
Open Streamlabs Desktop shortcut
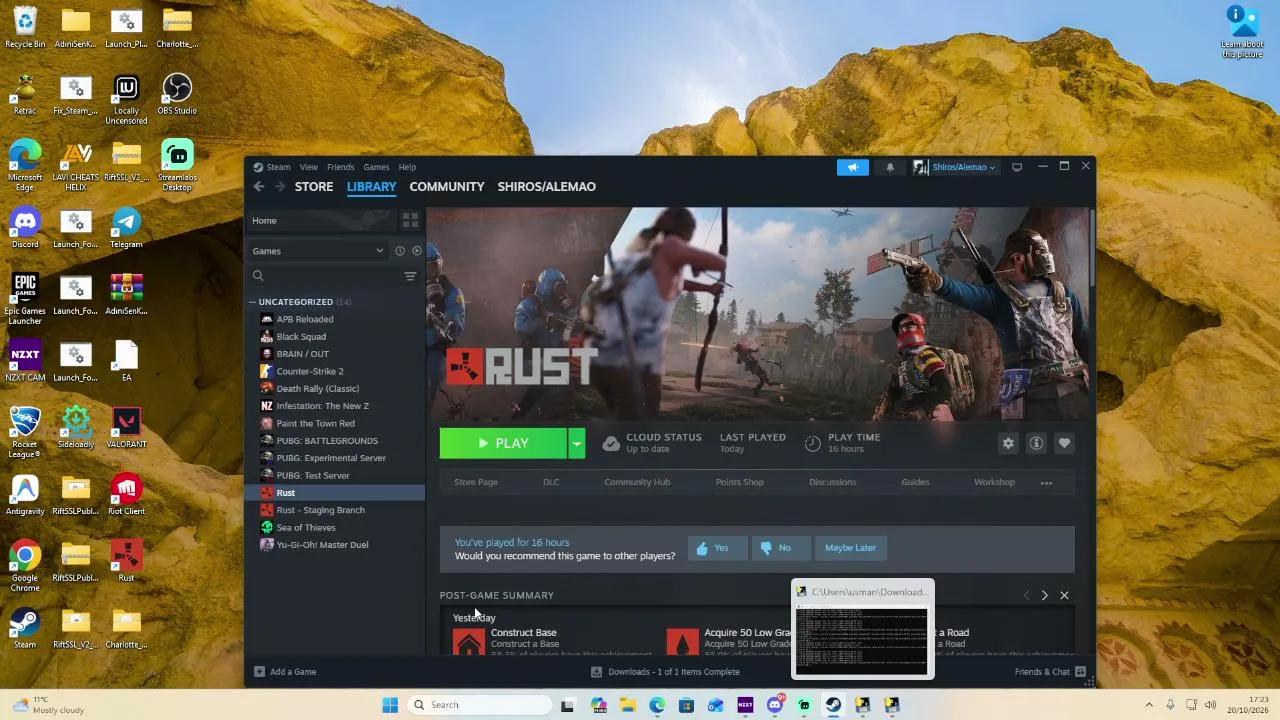tap(177, 165)
